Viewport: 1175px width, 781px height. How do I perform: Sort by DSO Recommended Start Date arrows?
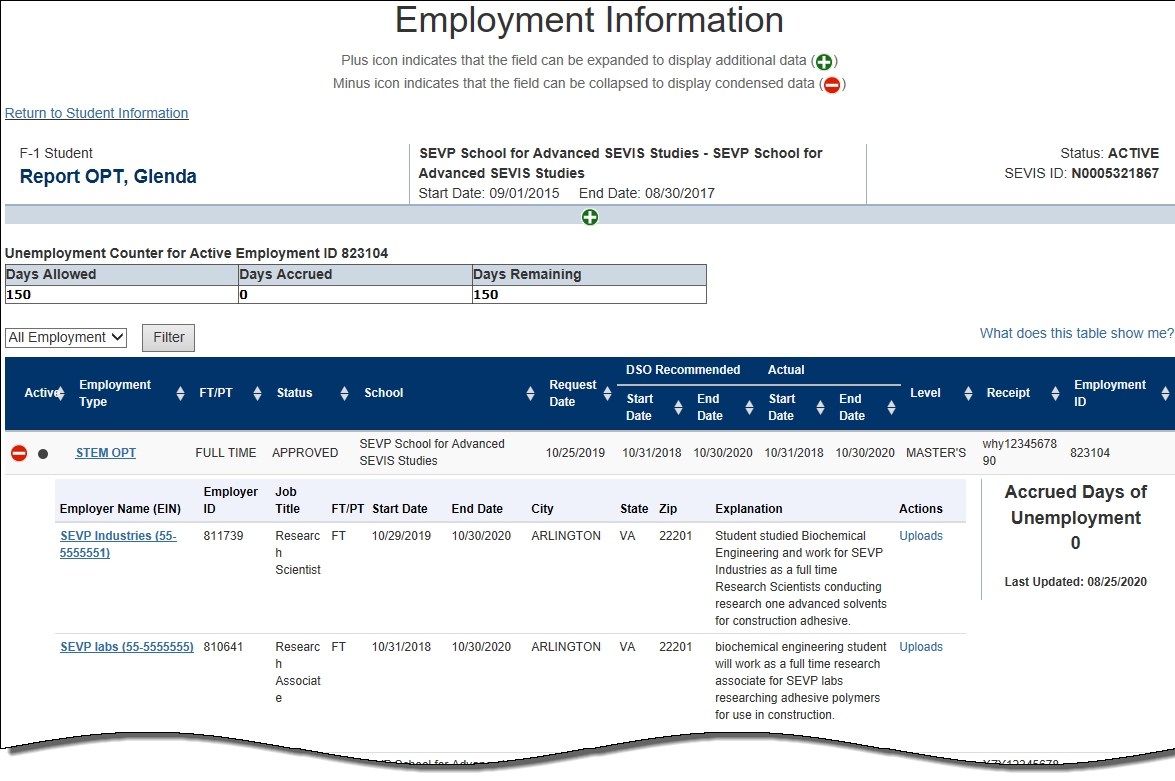click(x=678, y=407)
